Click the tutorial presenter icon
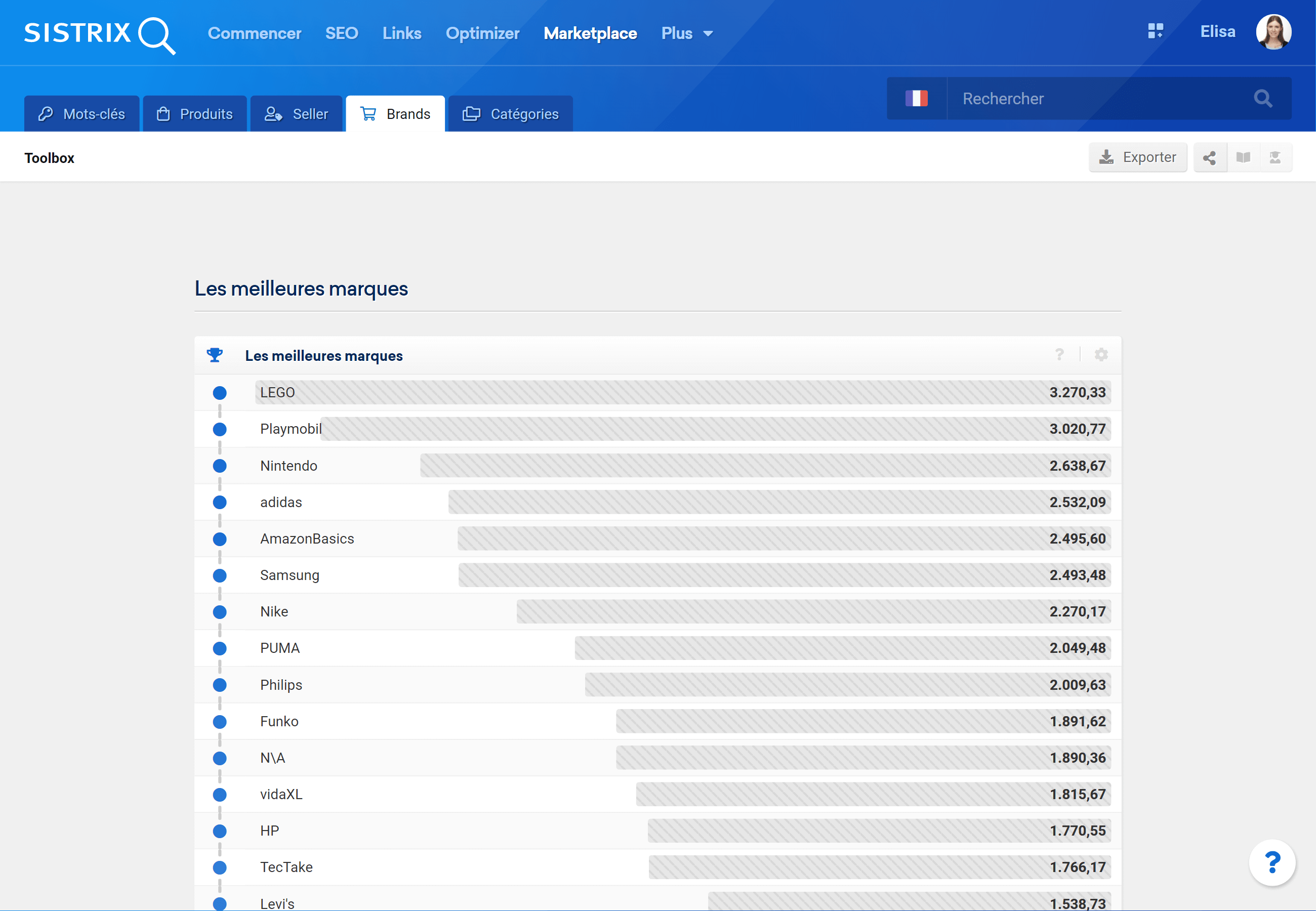 pos(1275,157)
